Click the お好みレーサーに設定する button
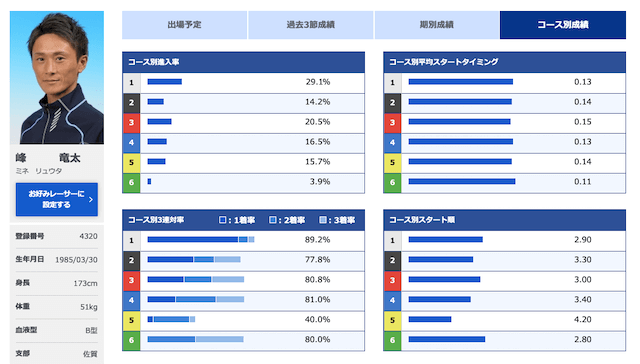This screenshot has height=364, width=640. click(57, 199)
